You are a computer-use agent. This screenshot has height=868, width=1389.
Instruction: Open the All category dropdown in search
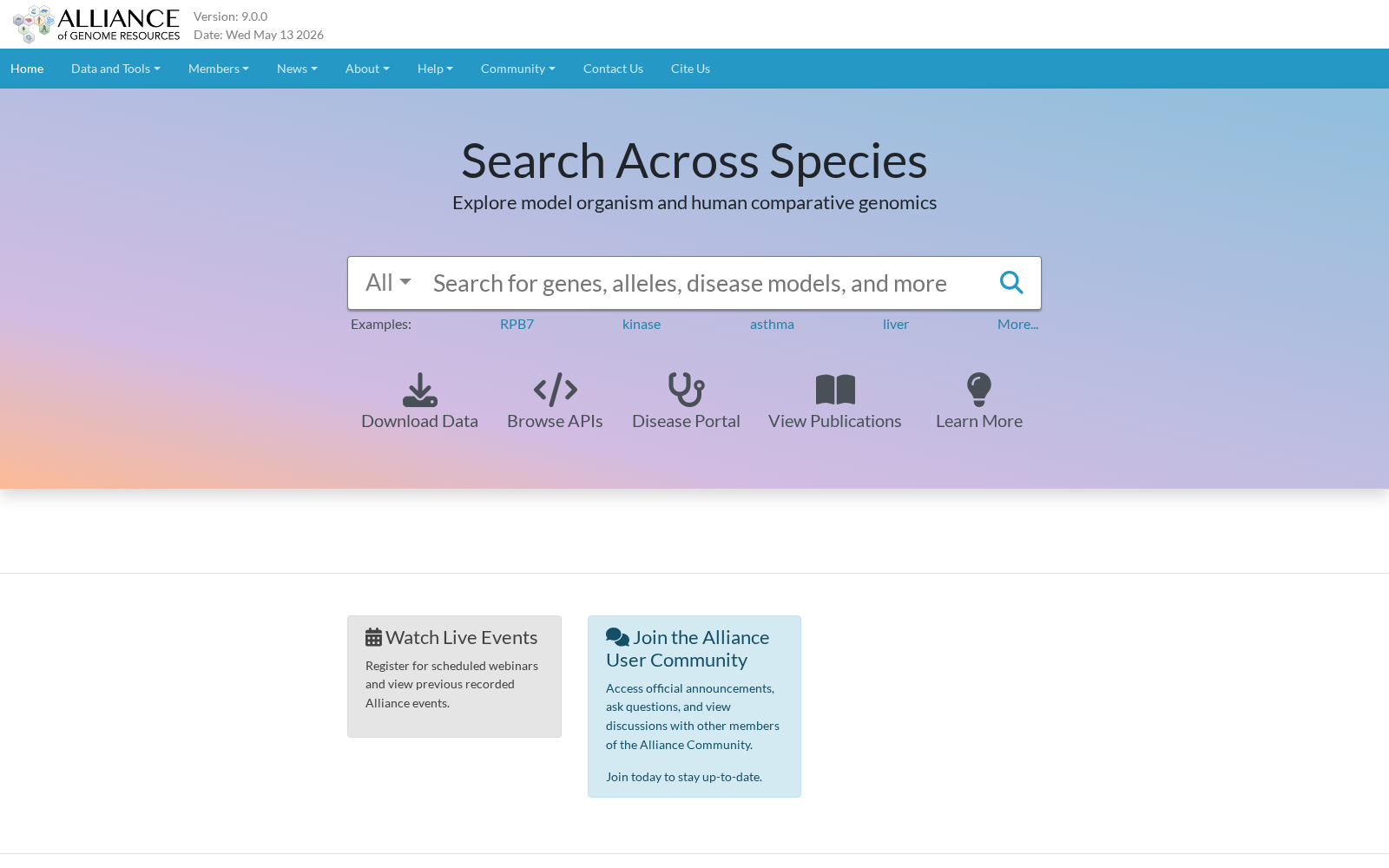(388, 283)
